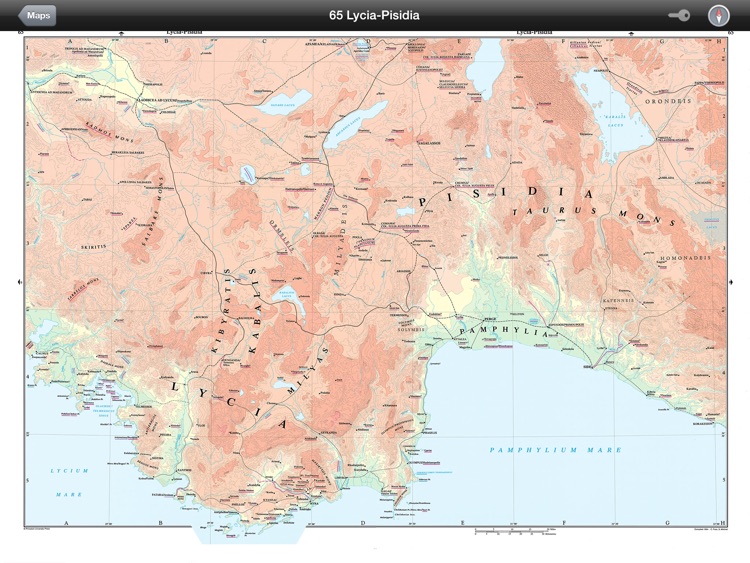Viewport: 750px width, 563px height.
Task: Tap the ORONDEIS label
Action: (x=668, y=101)
